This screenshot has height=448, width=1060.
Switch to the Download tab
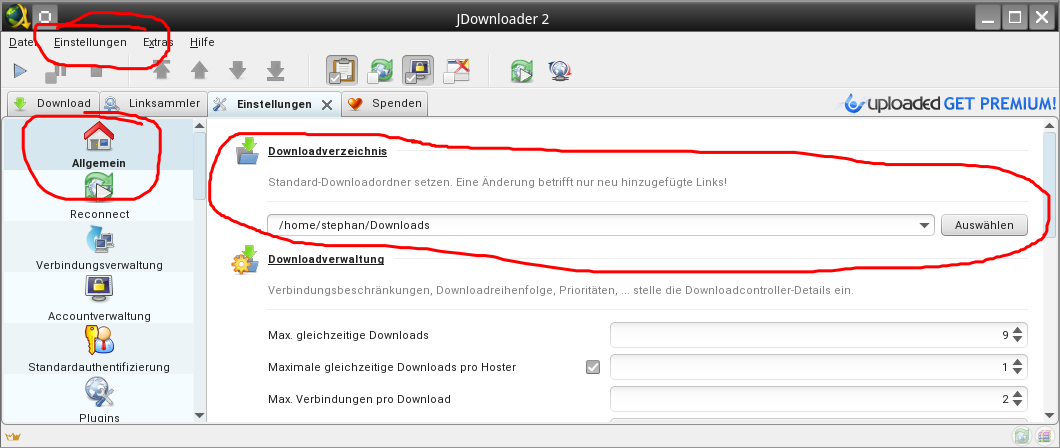pyautogui.click(x=53, y=103)
